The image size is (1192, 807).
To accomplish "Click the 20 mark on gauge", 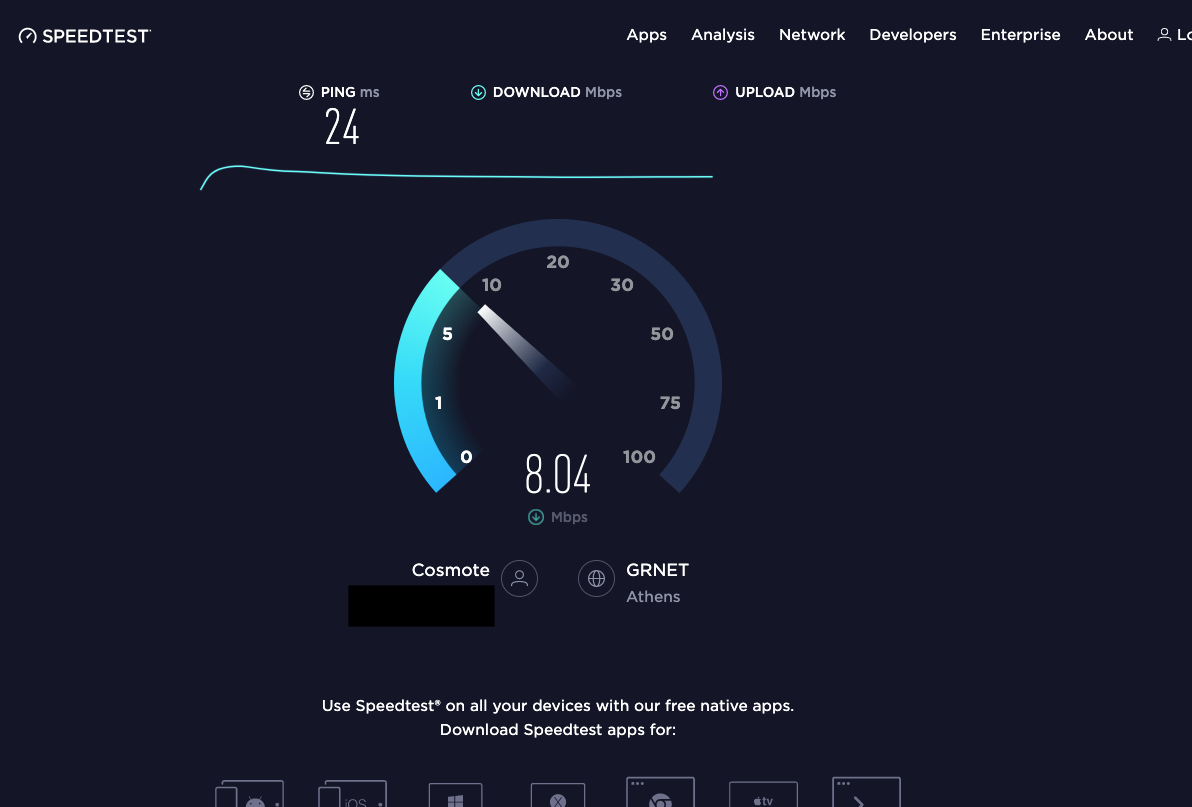I will [x=557, y=262].
